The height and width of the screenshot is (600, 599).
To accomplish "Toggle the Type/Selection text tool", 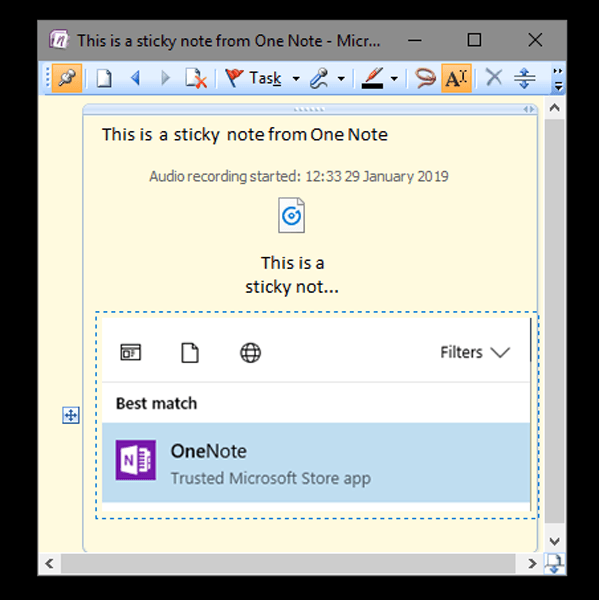I will pos(456,78).
